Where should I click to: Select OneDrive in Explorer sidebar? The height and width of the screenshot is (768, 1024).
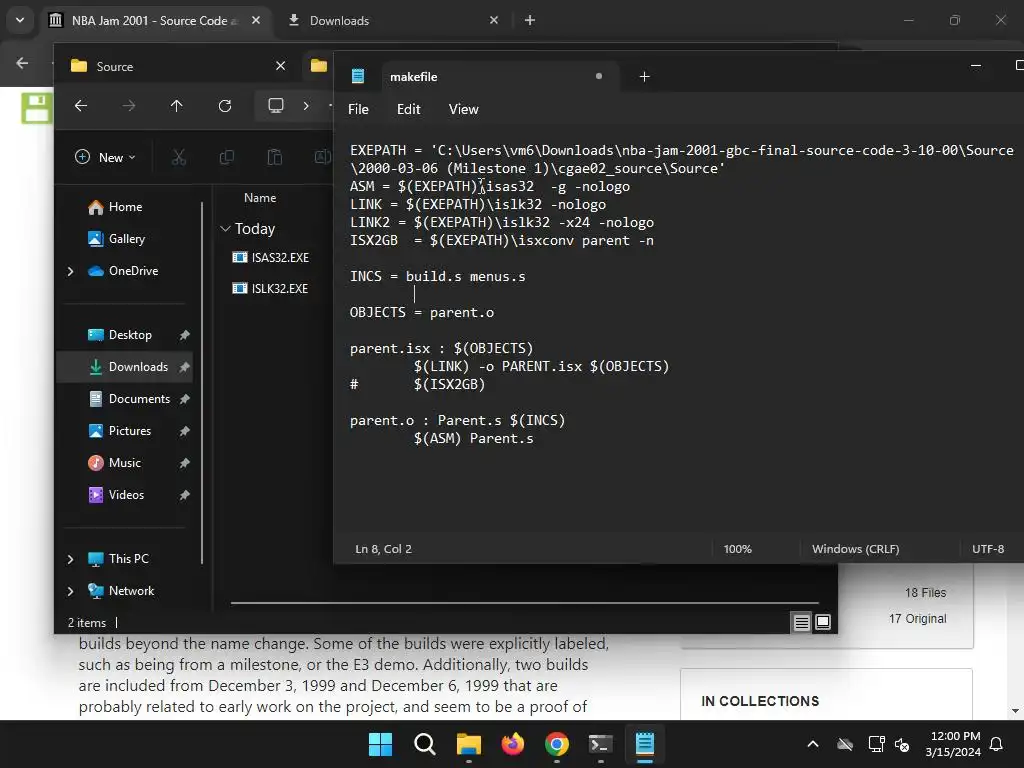(x=133, y=271)
